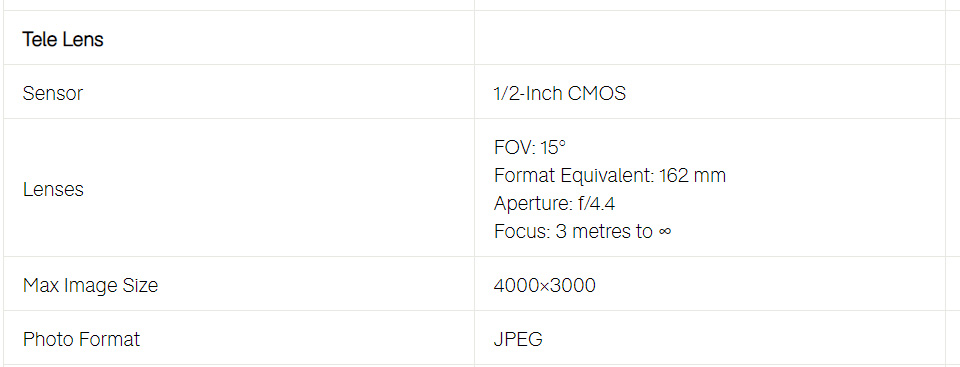Select the Photo Format label
The width and height of the screenshot is (960, 367).
coord(81,339)
